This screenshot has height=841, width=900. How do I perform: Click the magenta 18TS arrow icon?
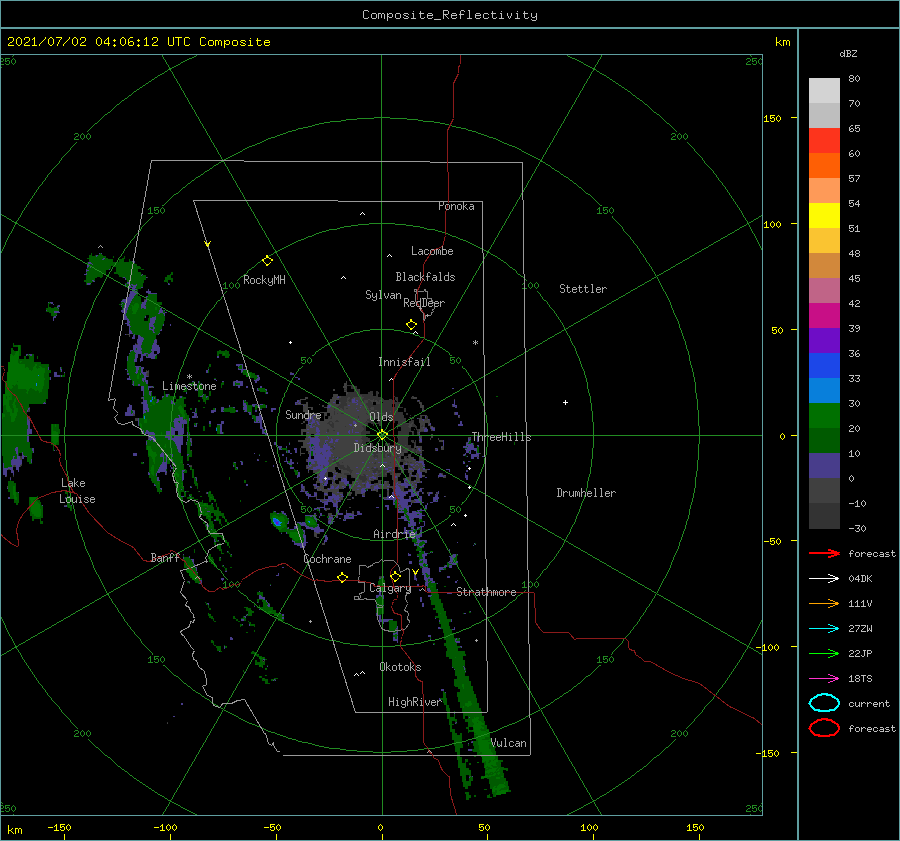click(824, 679)
